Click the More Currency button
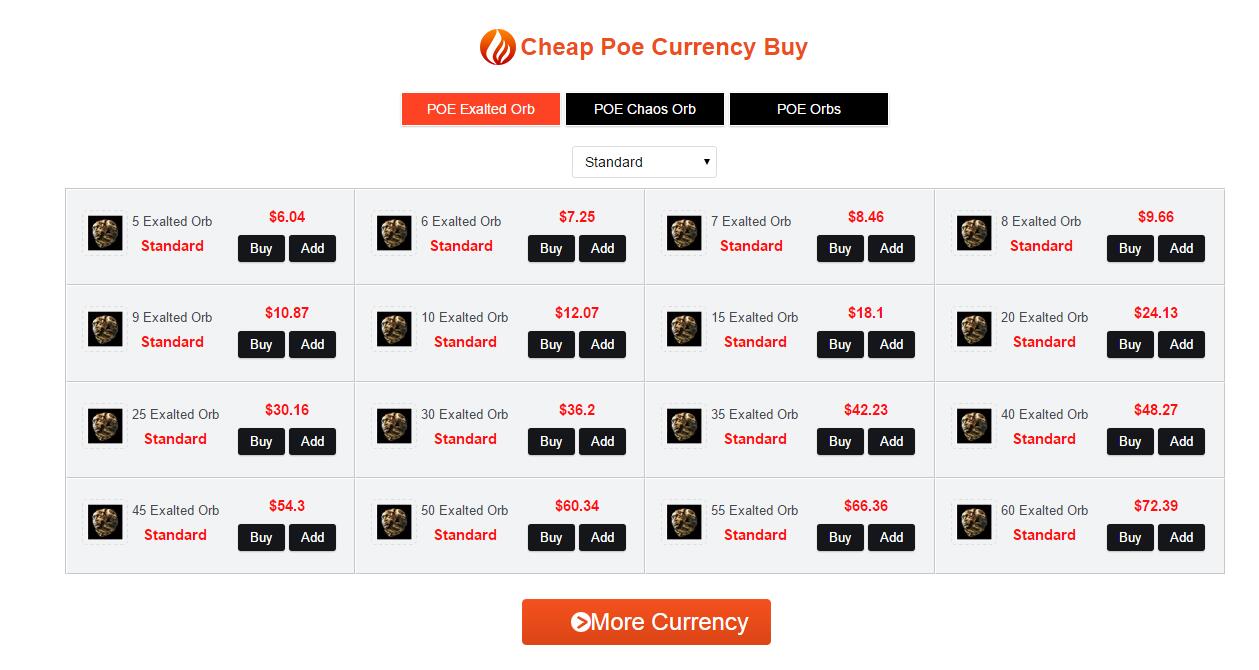1259x670 pixels. (646, 622)
